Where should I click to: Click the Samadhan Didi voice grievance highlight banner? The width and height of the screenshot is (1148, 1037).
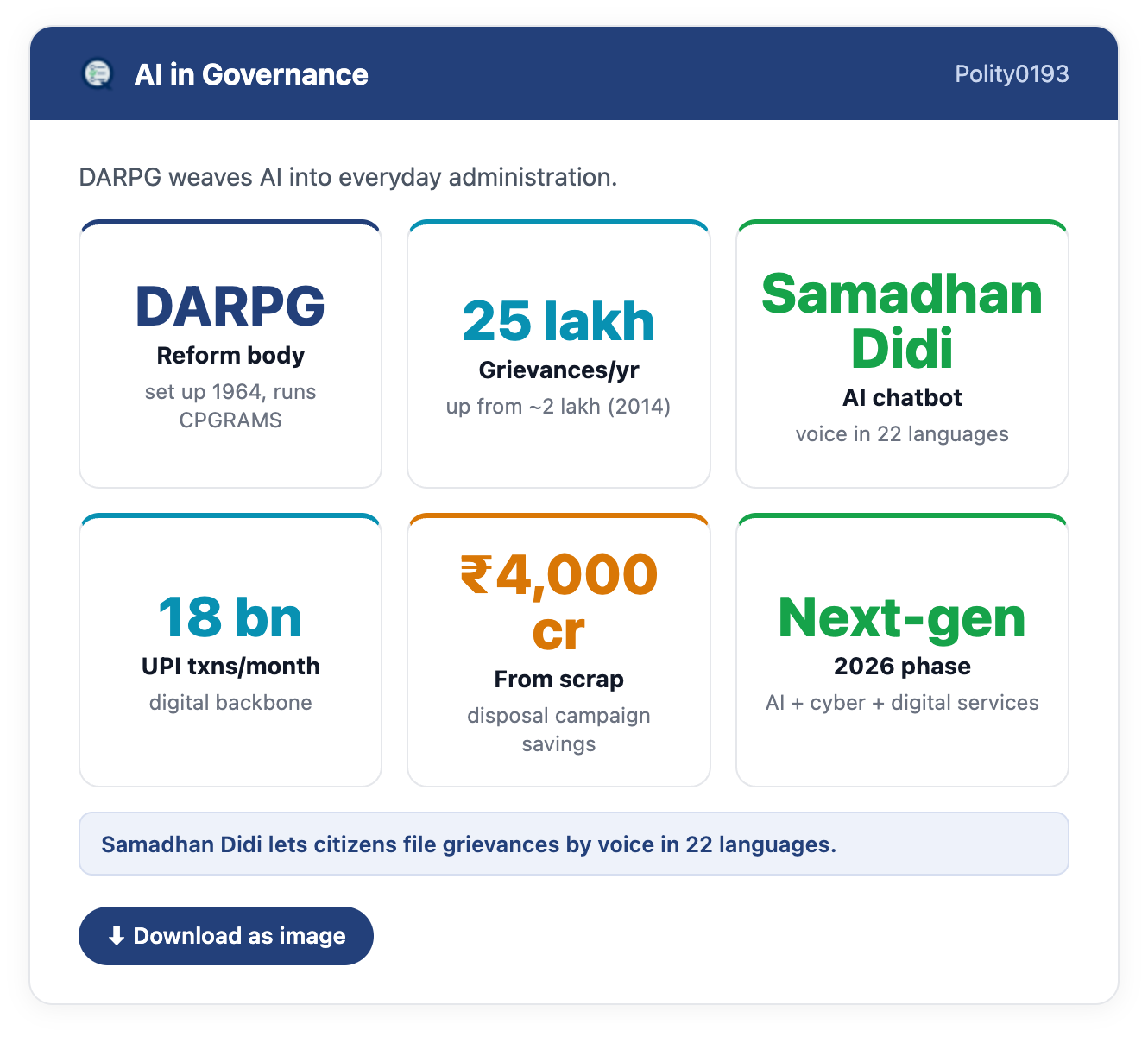[x=574, y=844]
